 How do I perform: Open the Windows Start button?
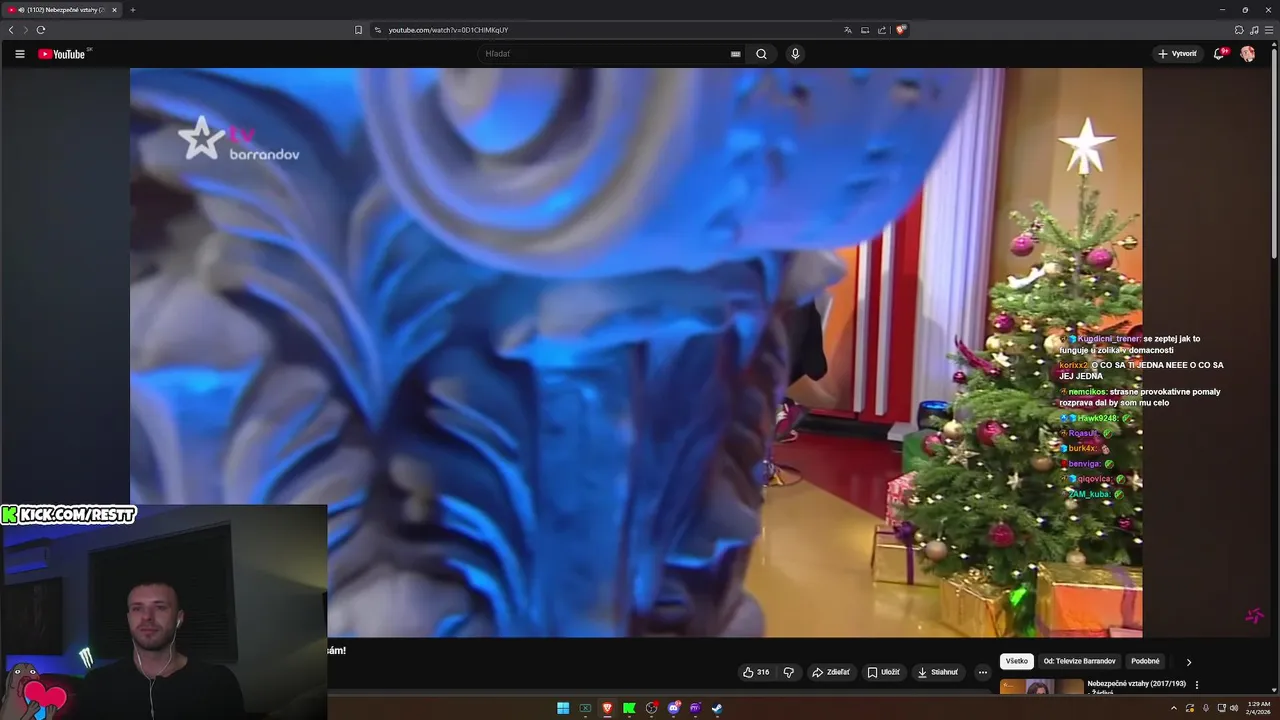563,708
